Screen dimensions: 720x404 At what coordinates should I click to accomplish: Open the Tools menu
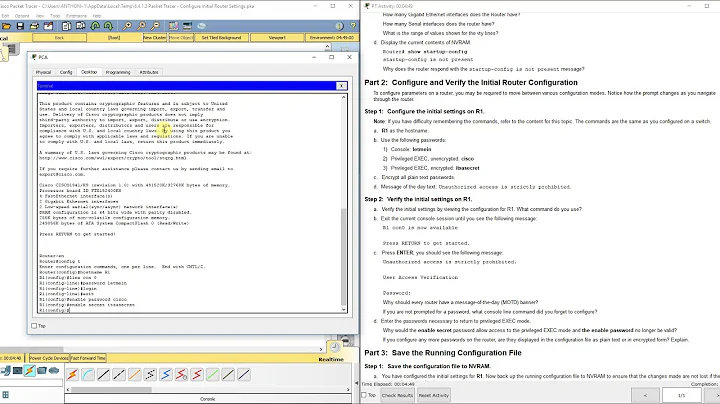point(55,16)
